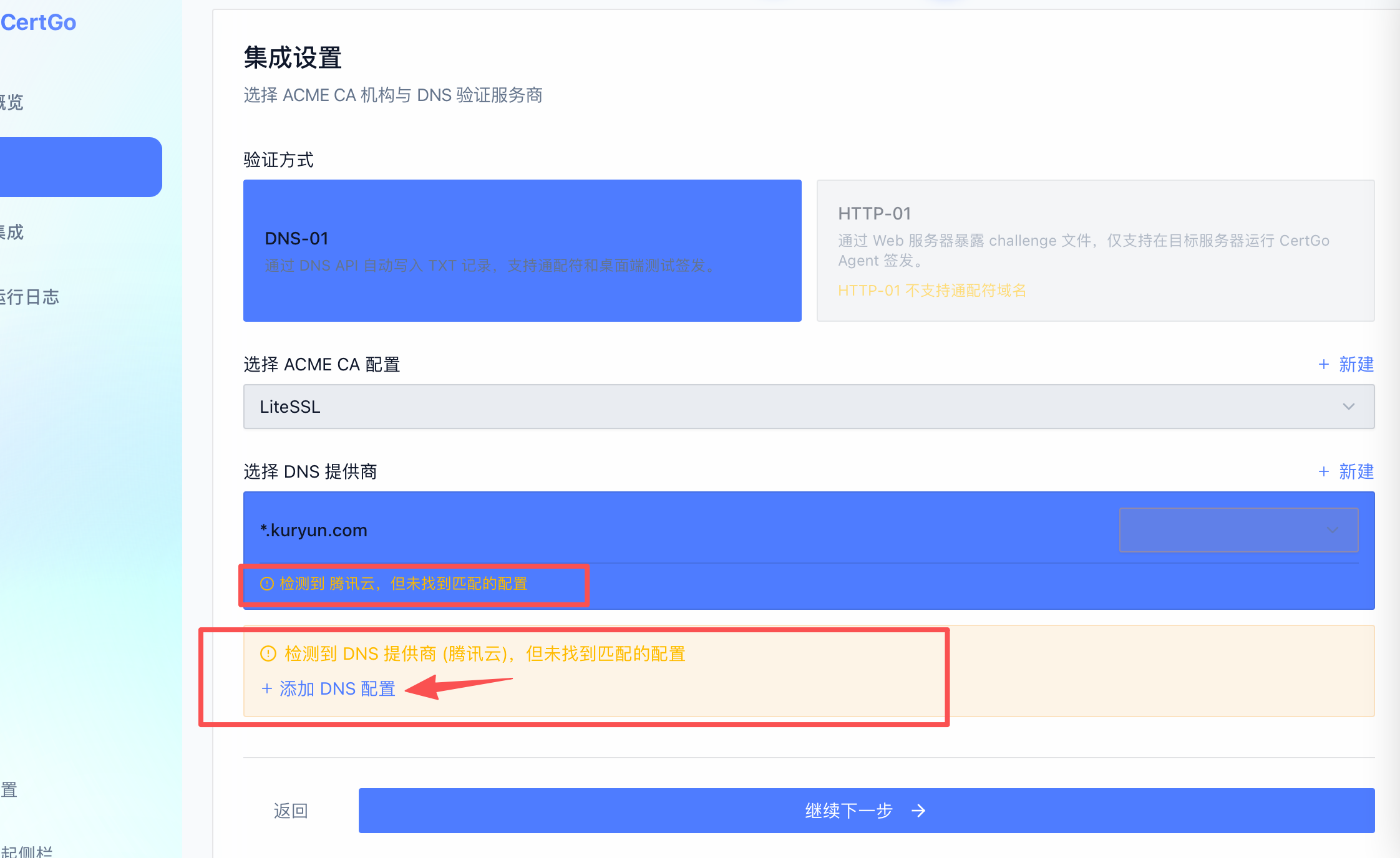Open the LiteSSL ACME CA dropdown
The image size is (1400, 858).
tap(809, 407)
